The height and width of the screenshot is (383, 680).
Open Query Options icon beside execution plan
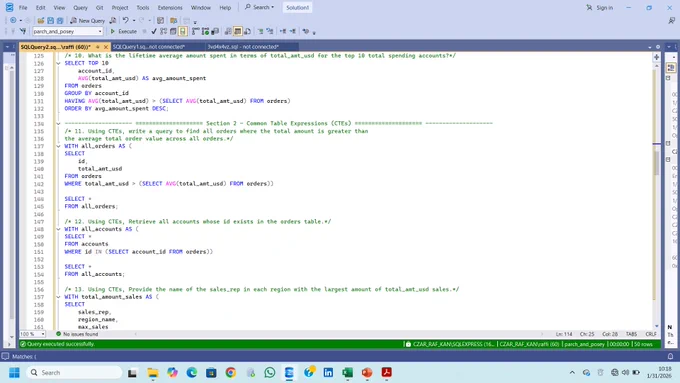point(173,31)
